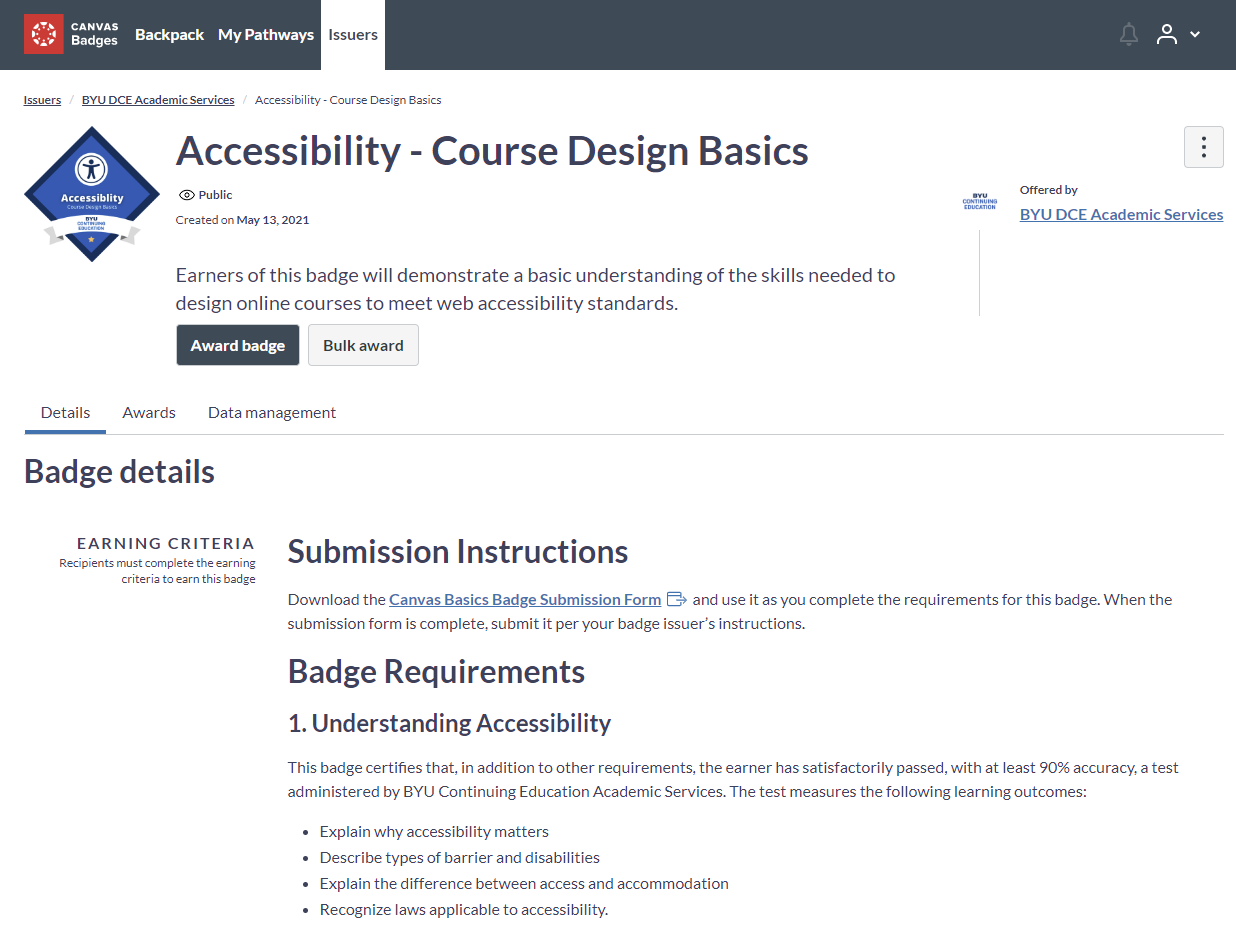1236x926 pixels.
Task: Go to Backpack in the top navigation
Action: pos(169,34)
